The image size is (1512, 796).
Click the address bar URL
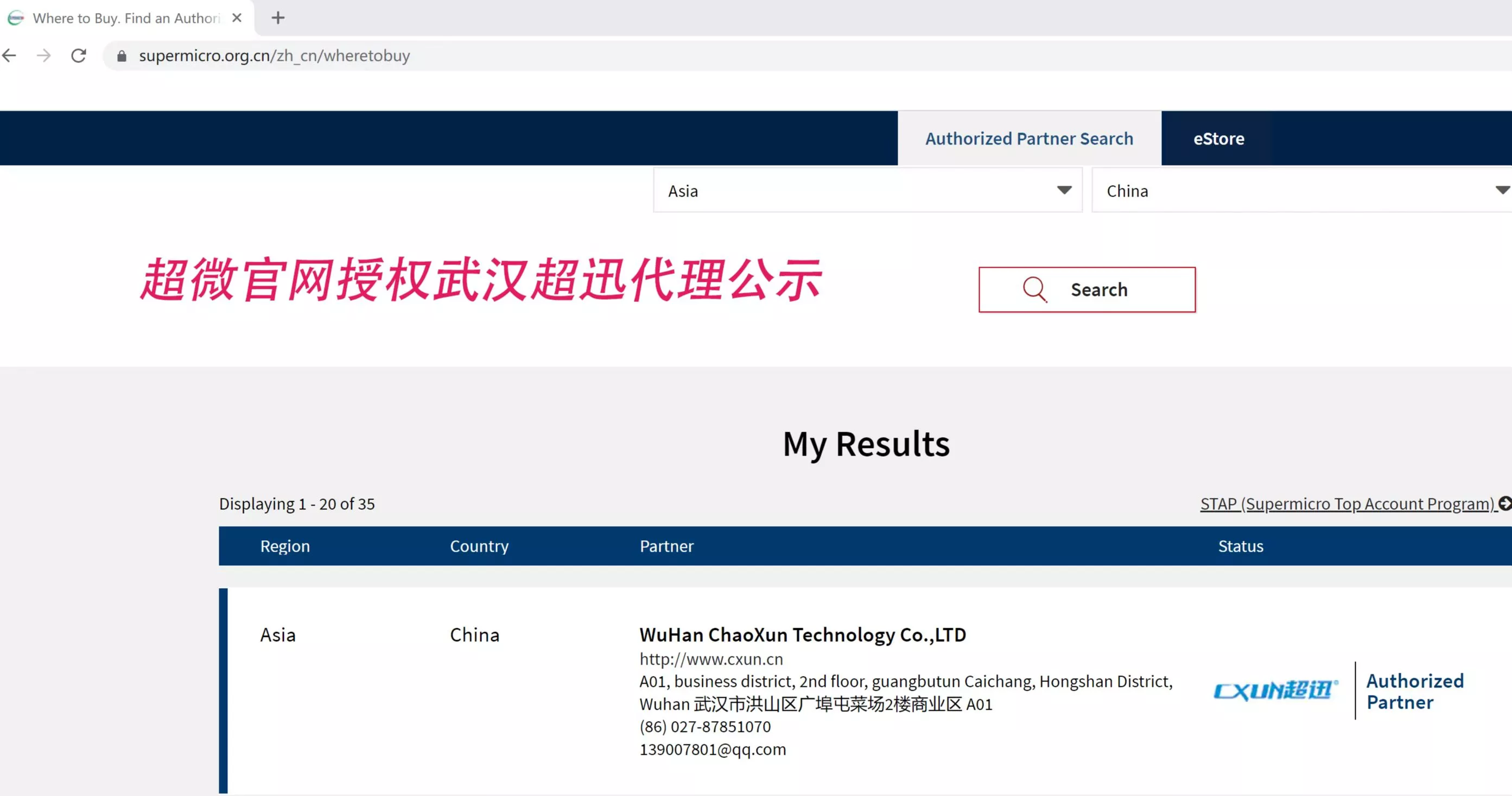274,56
